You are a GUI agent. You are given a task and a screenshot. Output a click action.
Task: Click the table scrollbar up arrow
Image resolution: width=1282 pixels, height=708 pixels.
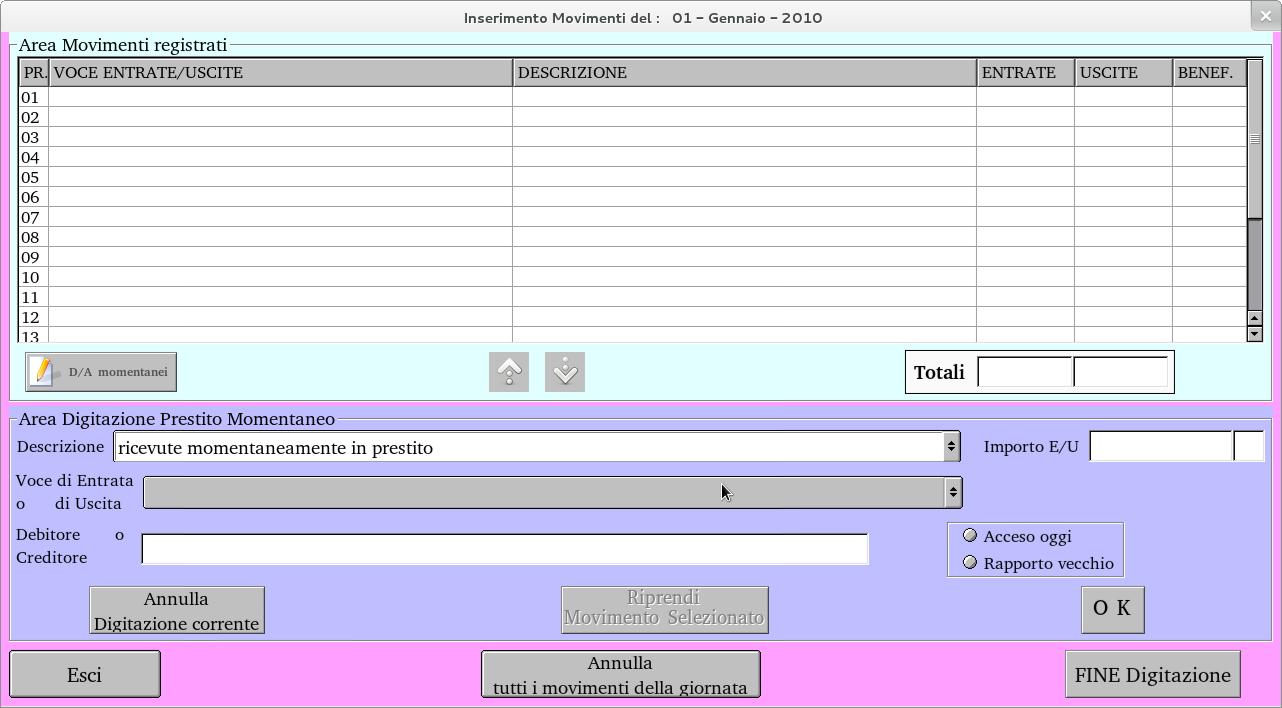(x=1255, y=318)
